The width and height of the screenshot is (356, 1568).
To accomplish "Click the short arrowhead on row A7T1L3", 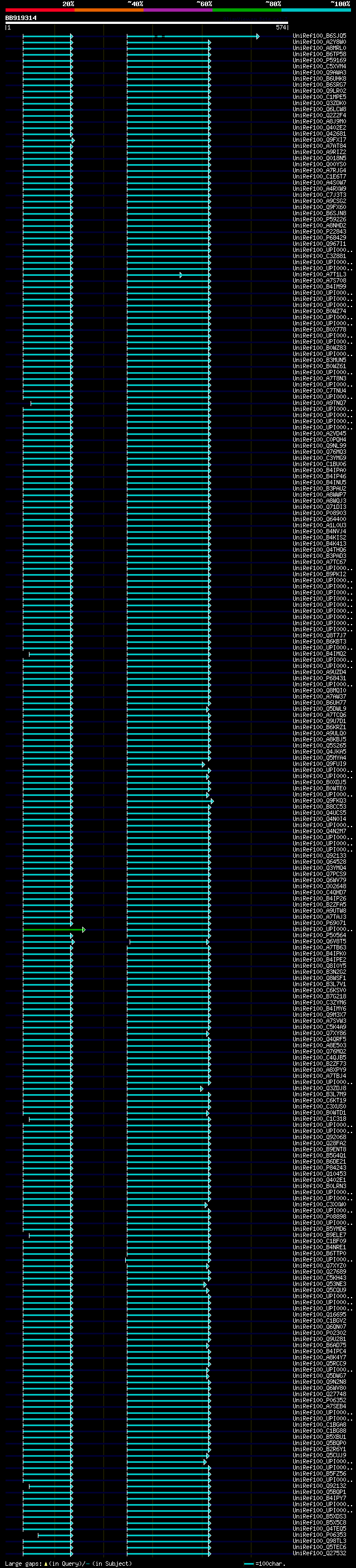I will pos(181,275).
